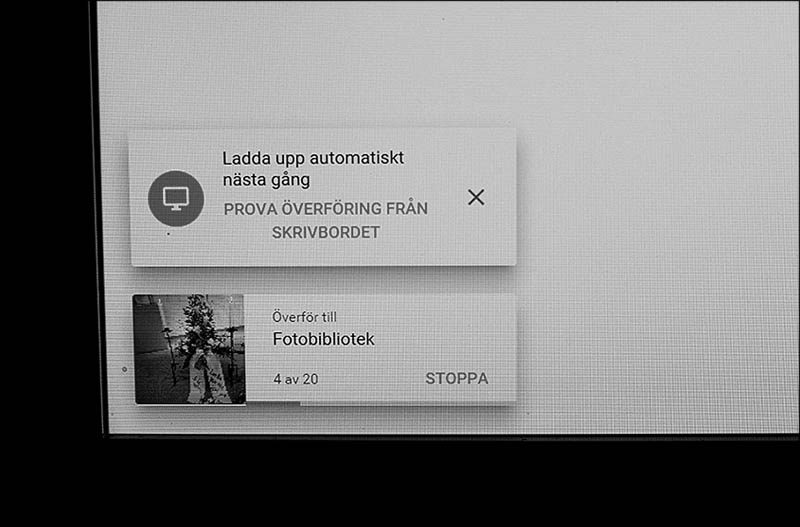800x527 pixels.
Task: Click the '4 av 20' progress count
Action: pos(295,379)
